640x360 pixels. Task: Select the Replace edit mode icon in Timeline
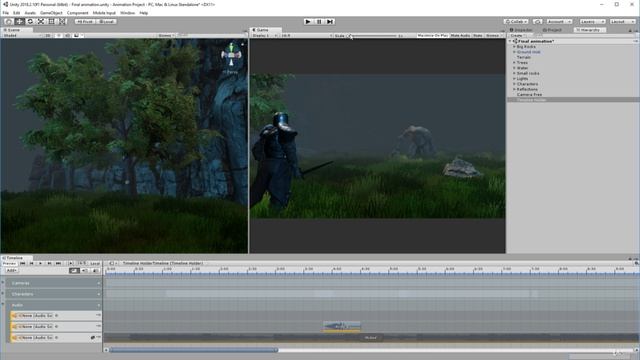(96, 271)
